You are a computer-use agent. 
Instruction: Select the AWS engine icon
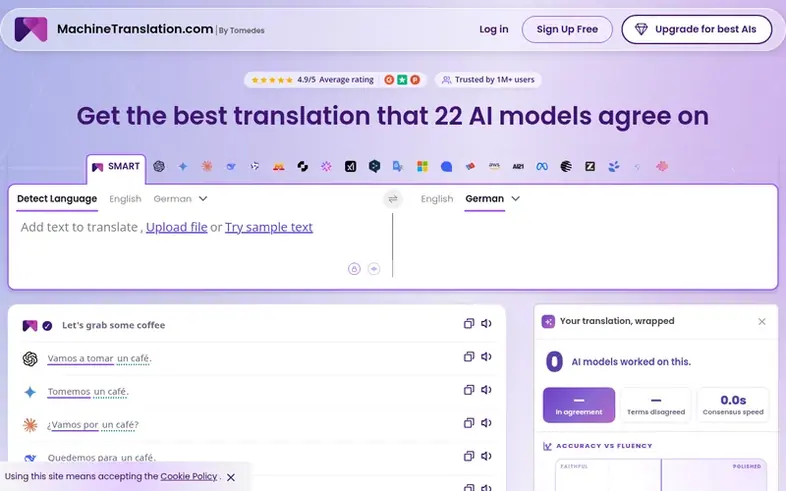click(494, 166)
